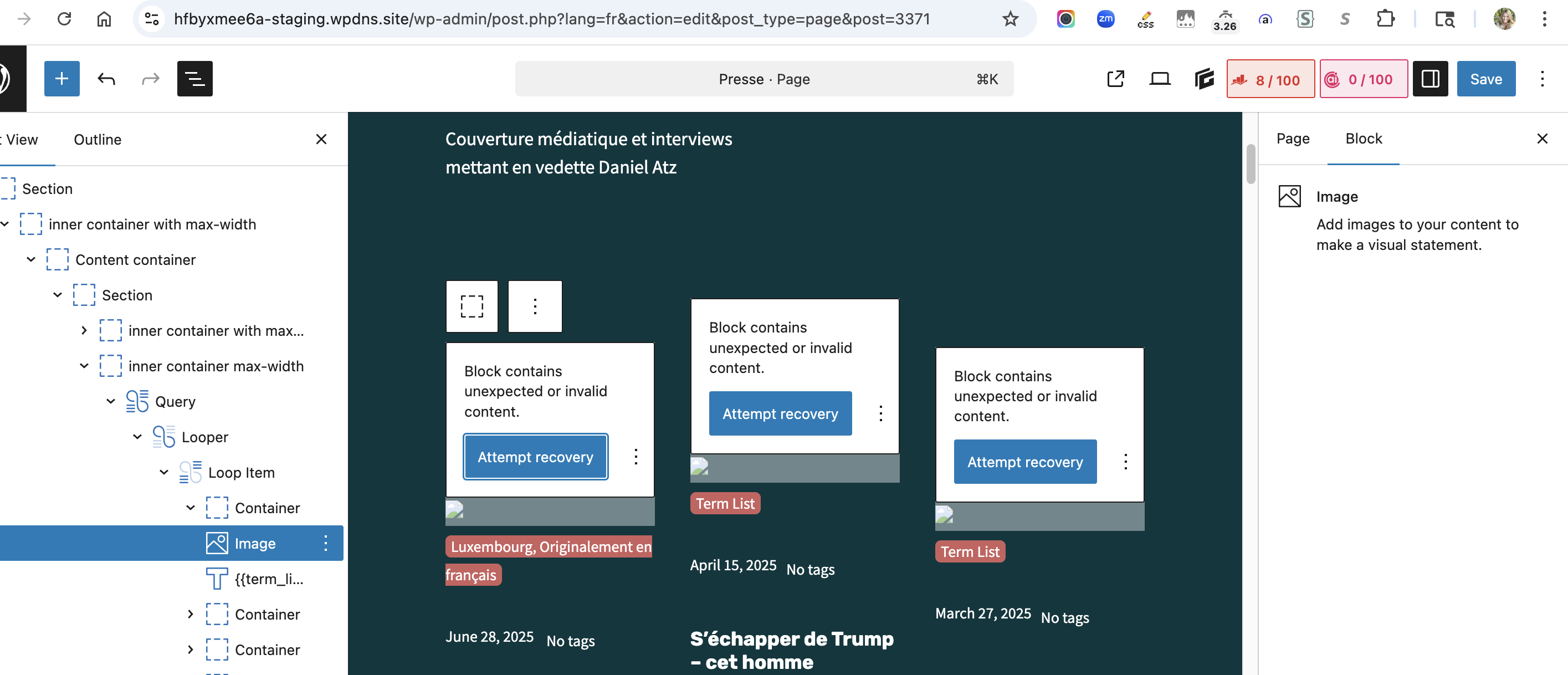
Task: Close the document overview panel
Action: [321, 140]
